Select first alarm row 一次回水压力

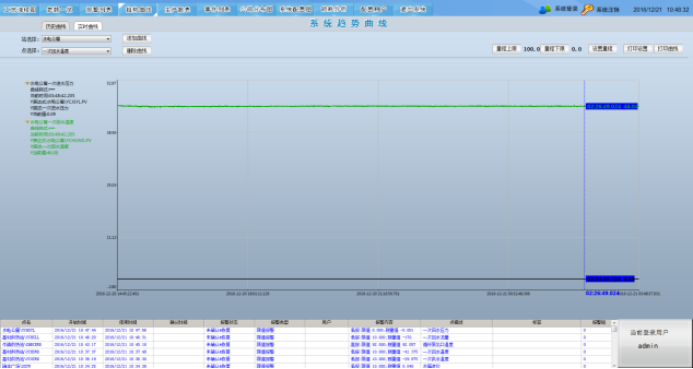tap(306, 330)
